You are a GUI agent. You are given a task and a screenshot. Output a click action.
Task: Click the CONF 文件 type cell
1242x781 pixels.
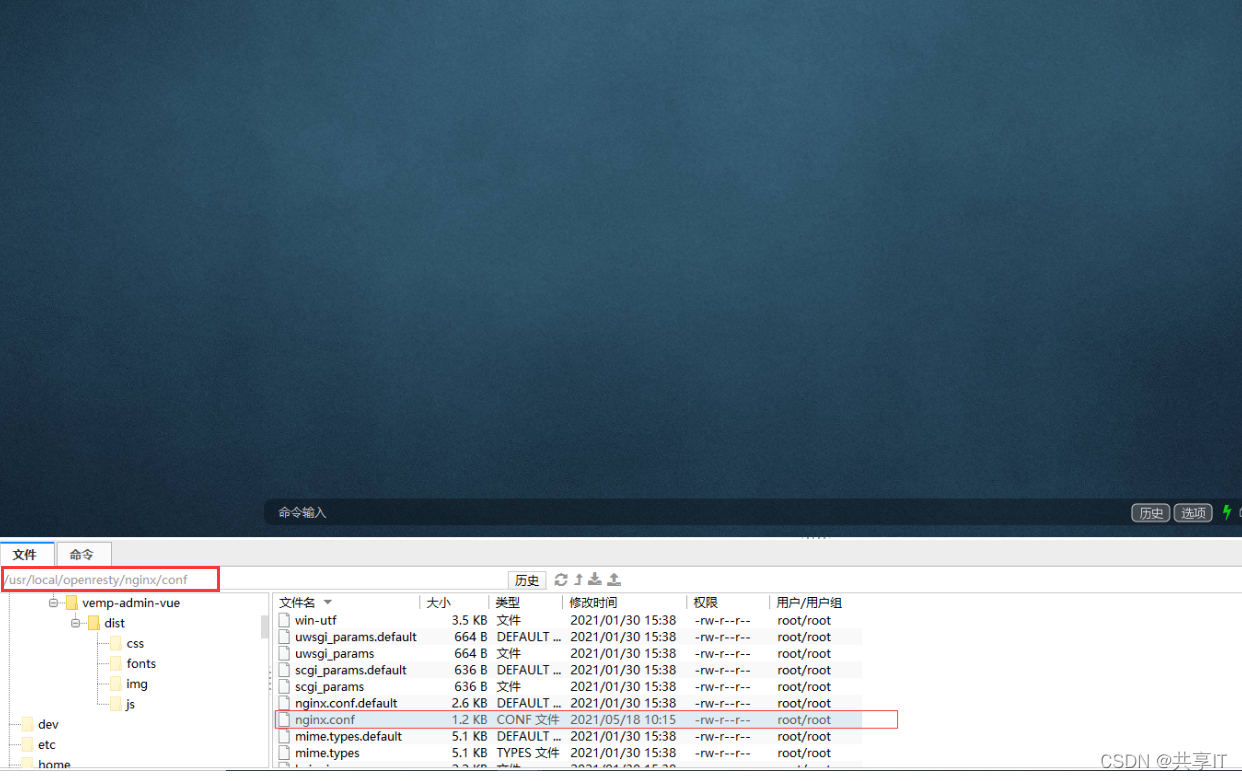point(528,720)
